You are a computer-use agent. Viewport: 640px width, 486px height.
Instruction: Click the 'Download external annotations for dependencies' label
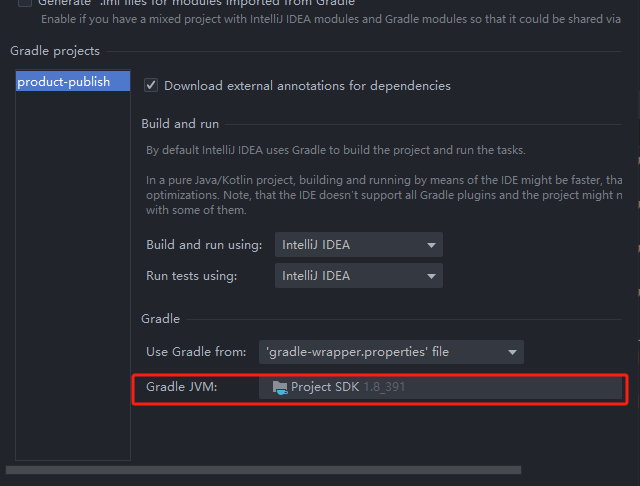(307, 86)
